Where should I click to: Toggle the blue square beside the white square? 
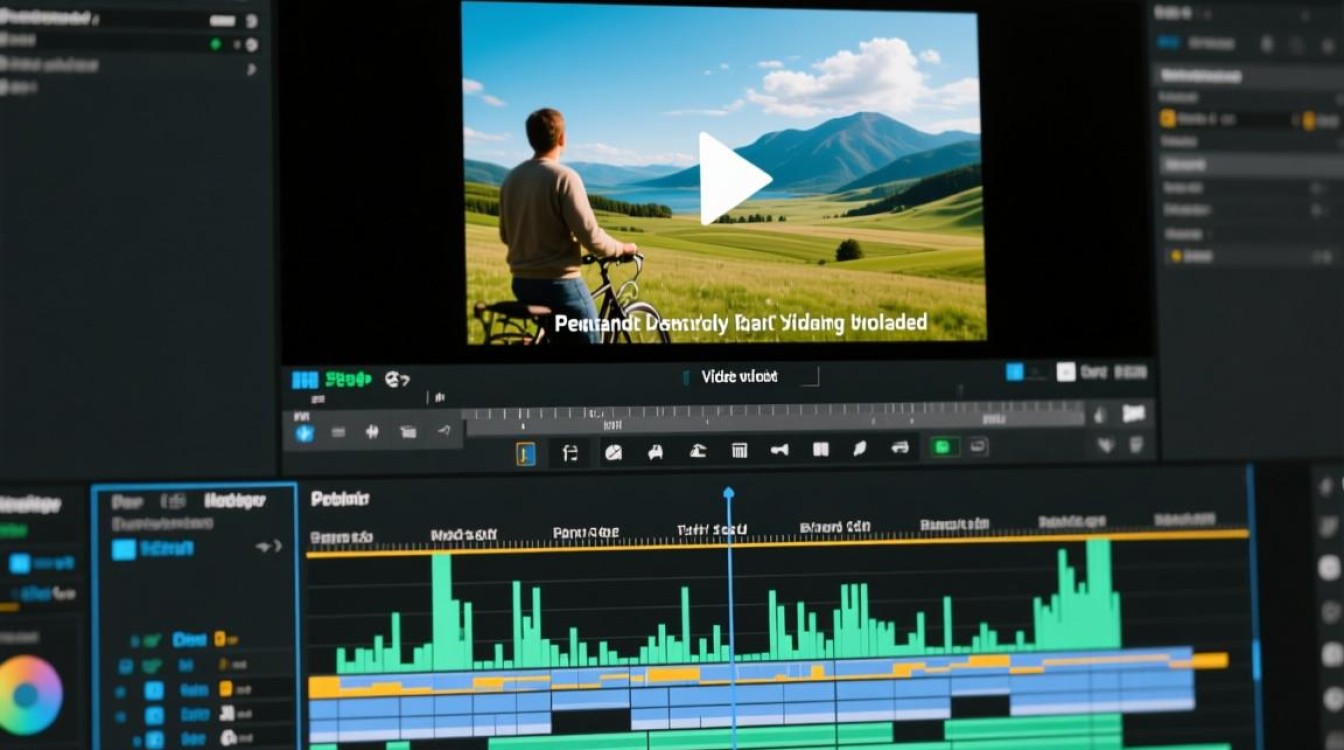click(x=1014, y=372)
